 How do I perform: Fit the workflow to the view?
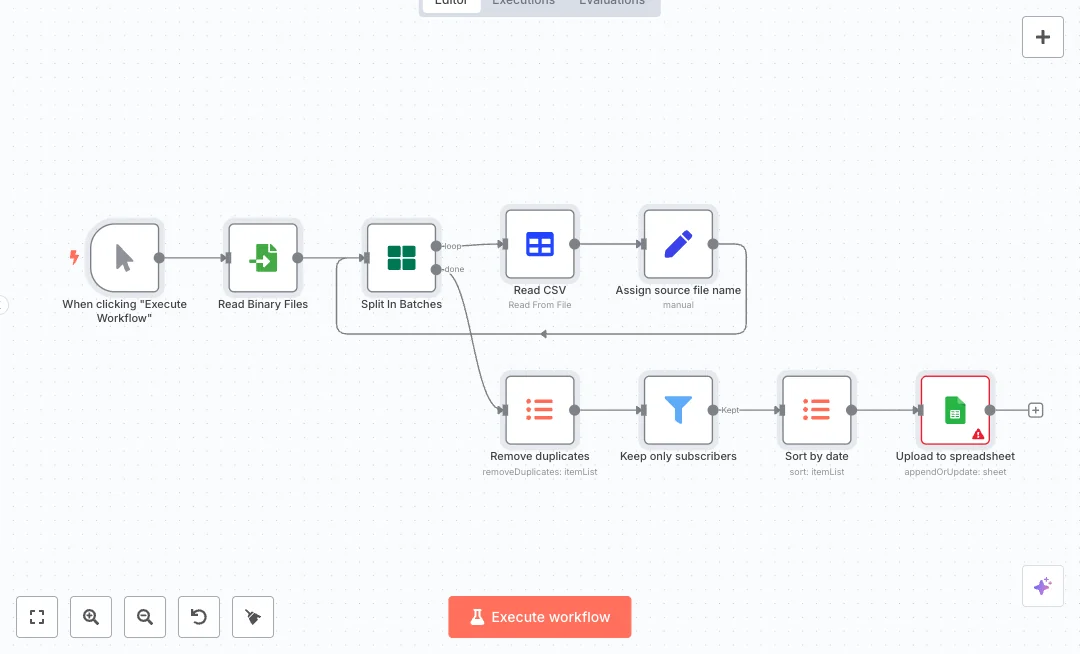[x=37, y=617]
